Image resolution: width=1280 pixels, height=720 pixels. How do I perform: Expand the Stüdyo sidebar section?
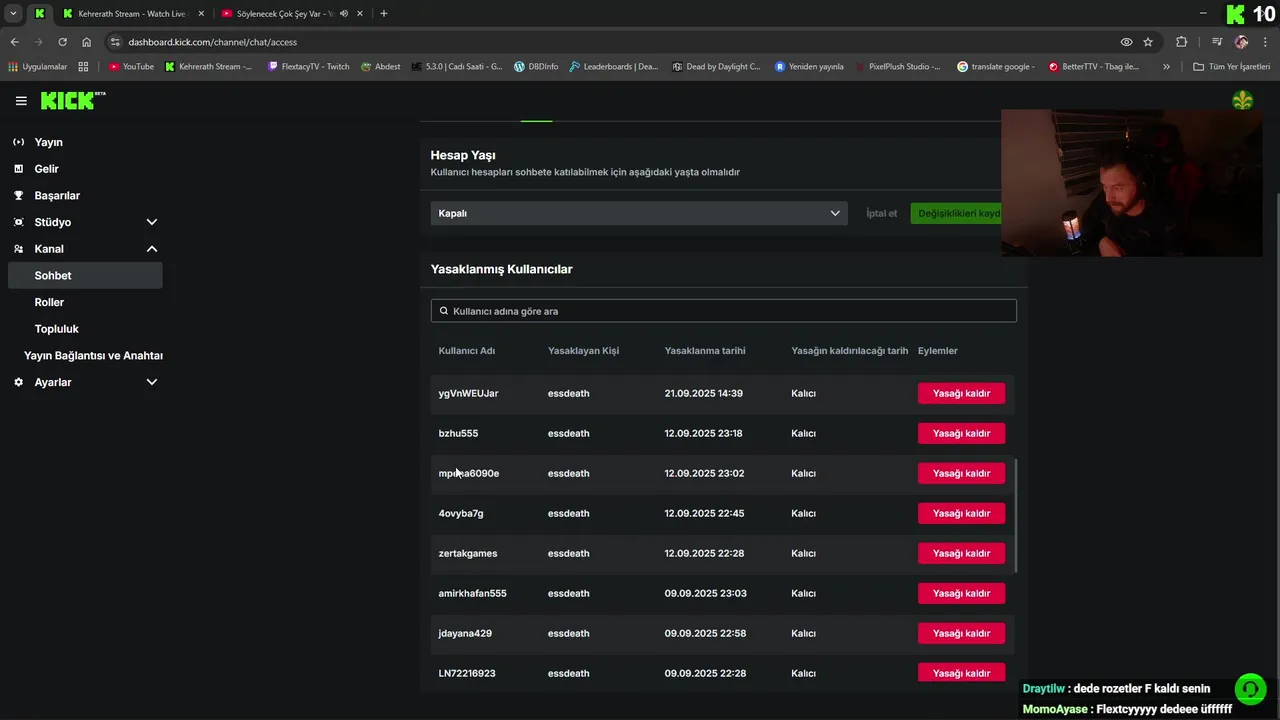(151, 222)
